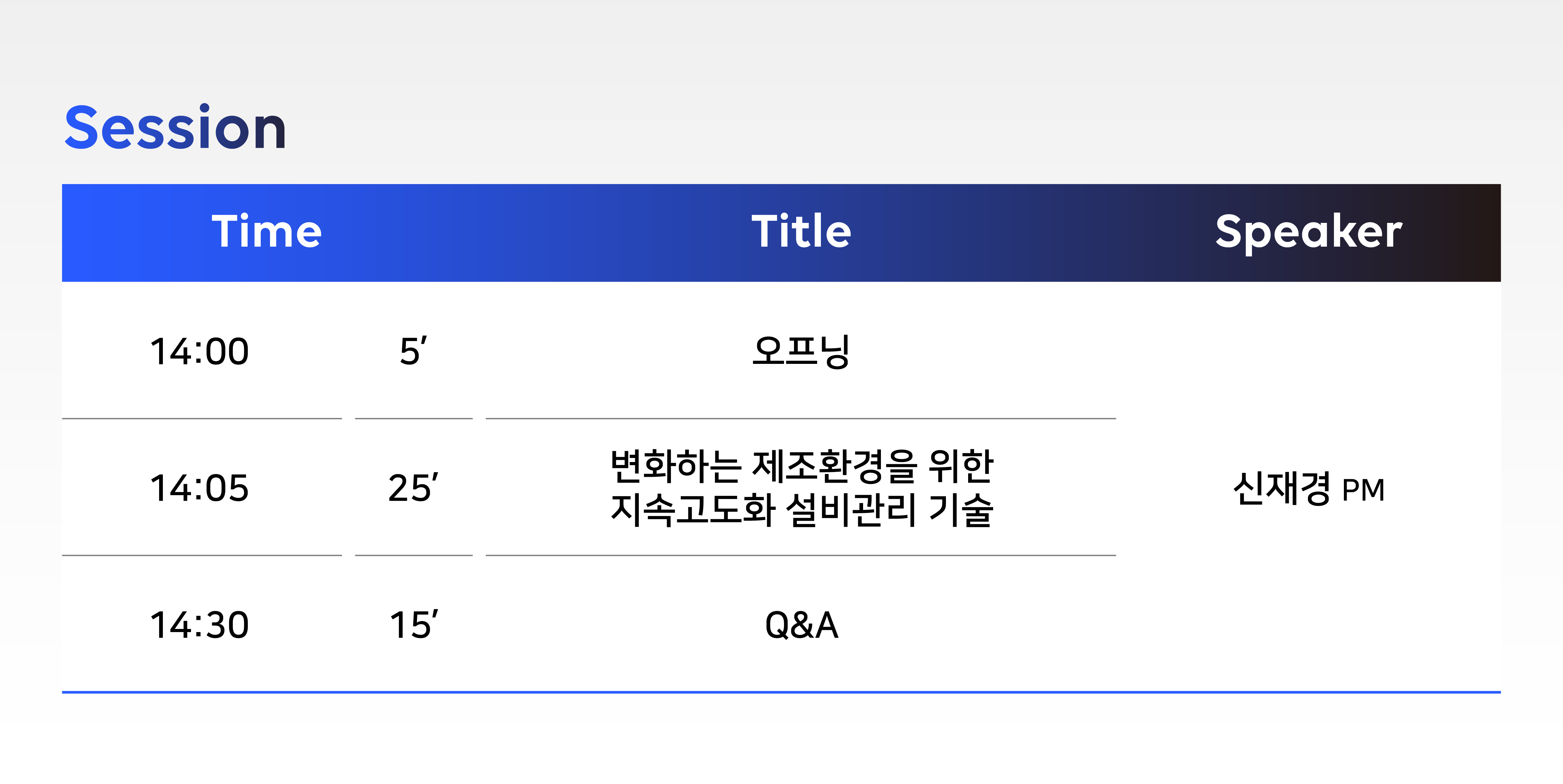Click the 25' duration cell
1563x784 pixels.
tap(413, 487)
